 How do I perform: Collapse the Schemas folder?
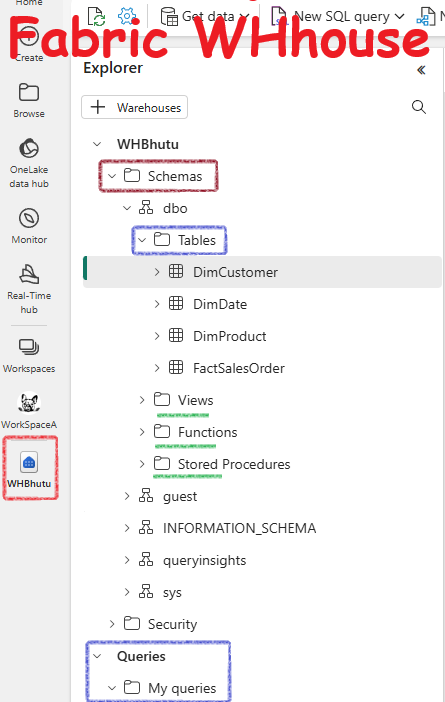(112, 176)
